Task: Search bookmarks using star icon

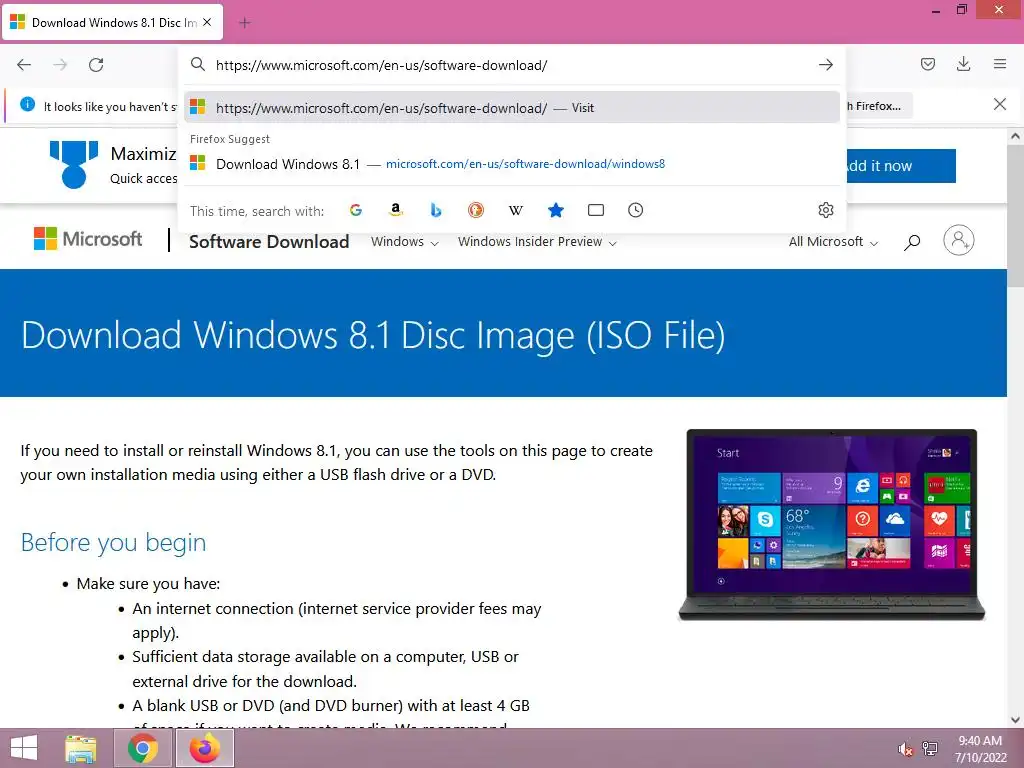Action: click(x=556, y=210)
